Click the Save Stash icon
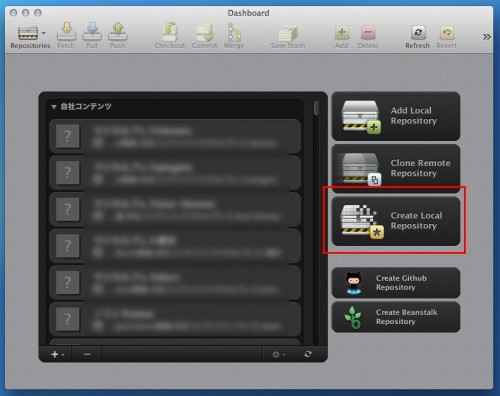The height and width of the screenshot is (396, 500). point(288,33)
